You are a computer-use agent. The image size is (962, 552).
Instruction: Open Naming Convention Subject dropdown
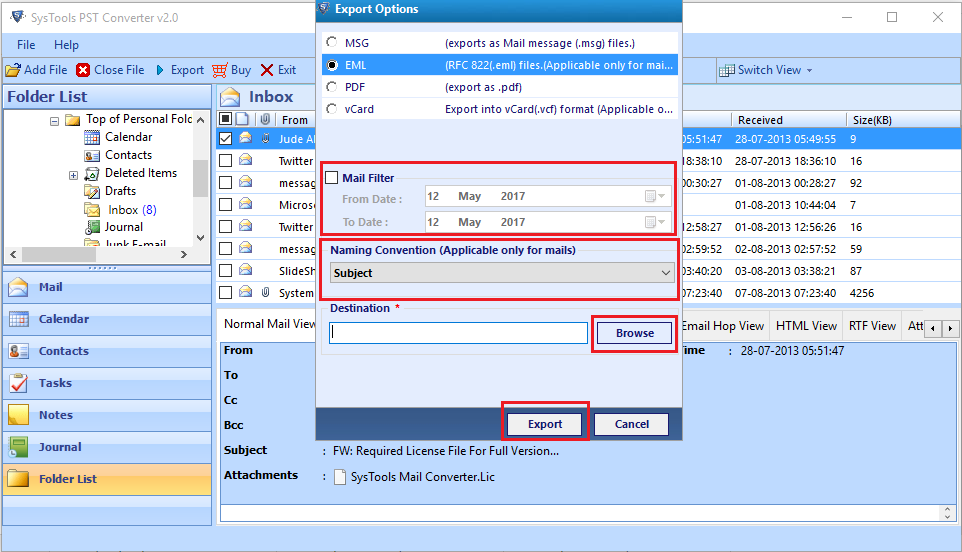pos(502,273)
